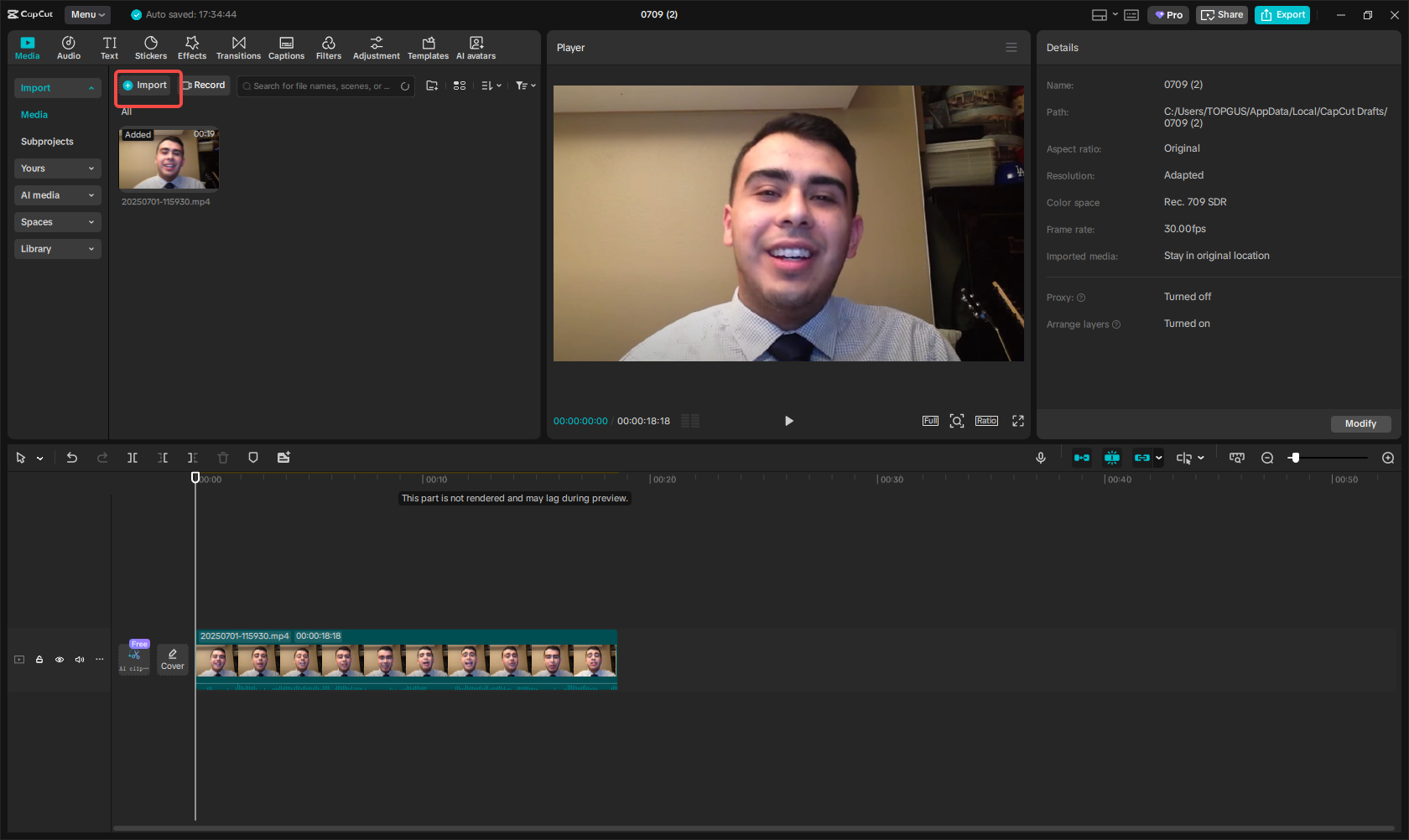Open the filter dropdown in the media panel
The height and width of the screenshot is (840, 1409).
coord(525,86)
